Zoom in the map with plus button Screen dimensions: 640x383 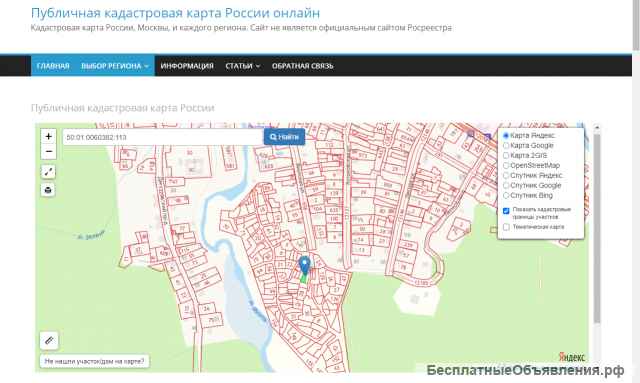click(49, 136)
